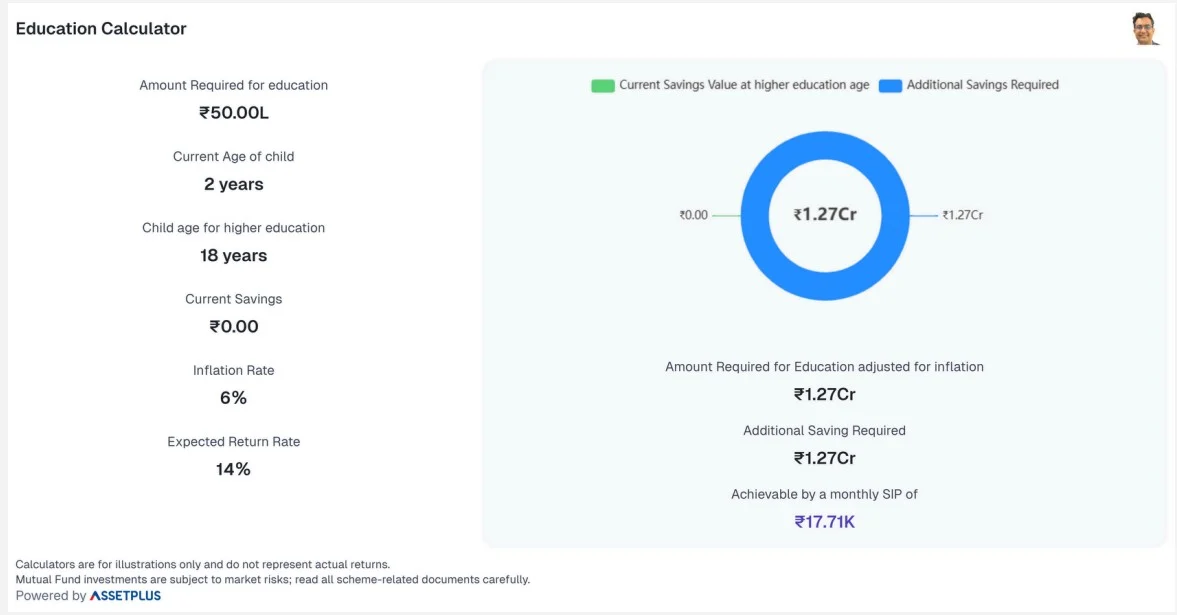Click the ₹17.71K monthly SIP amount

pyautogui.click(x=825, y=521)
